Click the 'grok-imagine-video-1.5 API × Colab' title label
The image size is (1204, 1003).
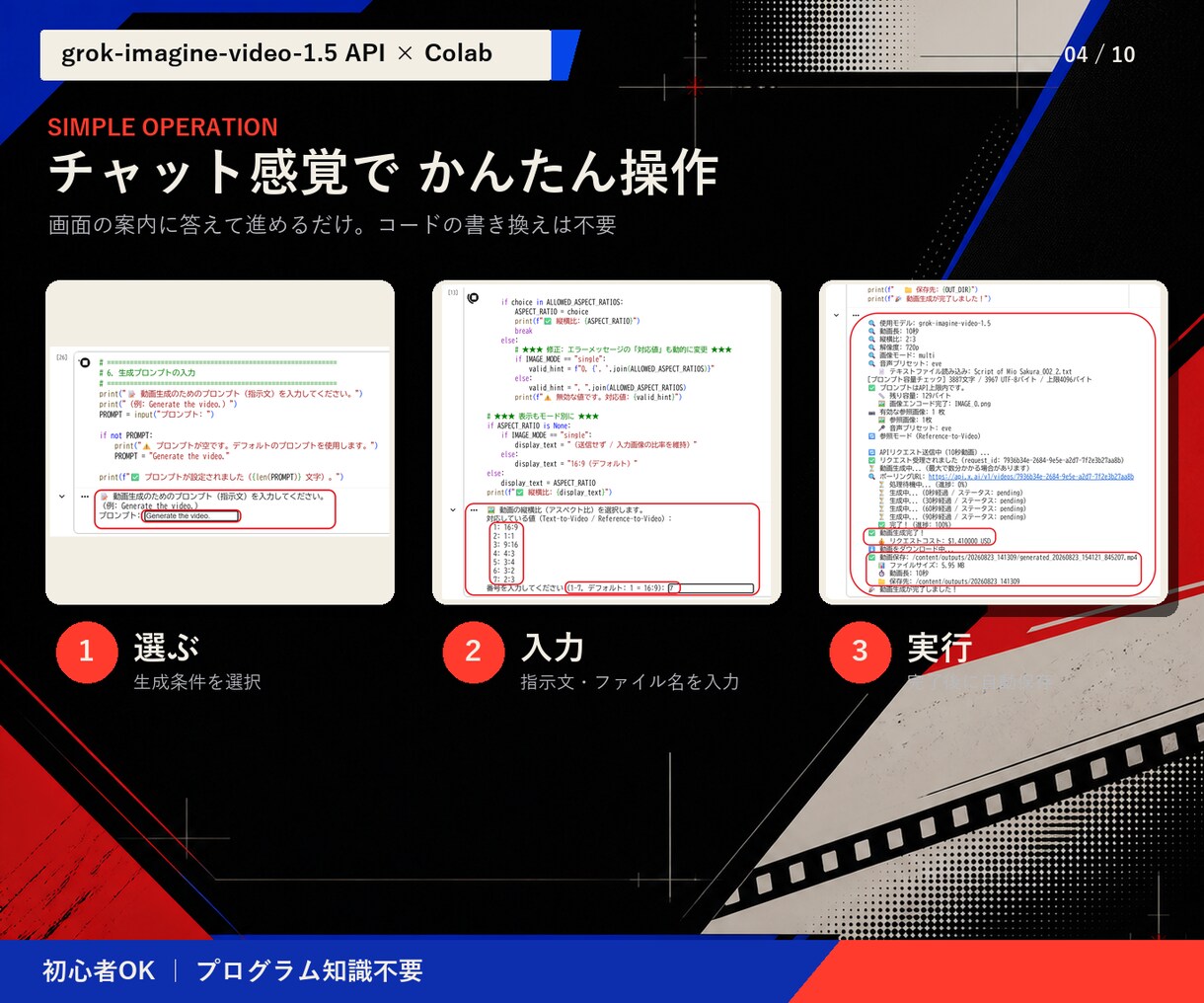tap(277, 53)
